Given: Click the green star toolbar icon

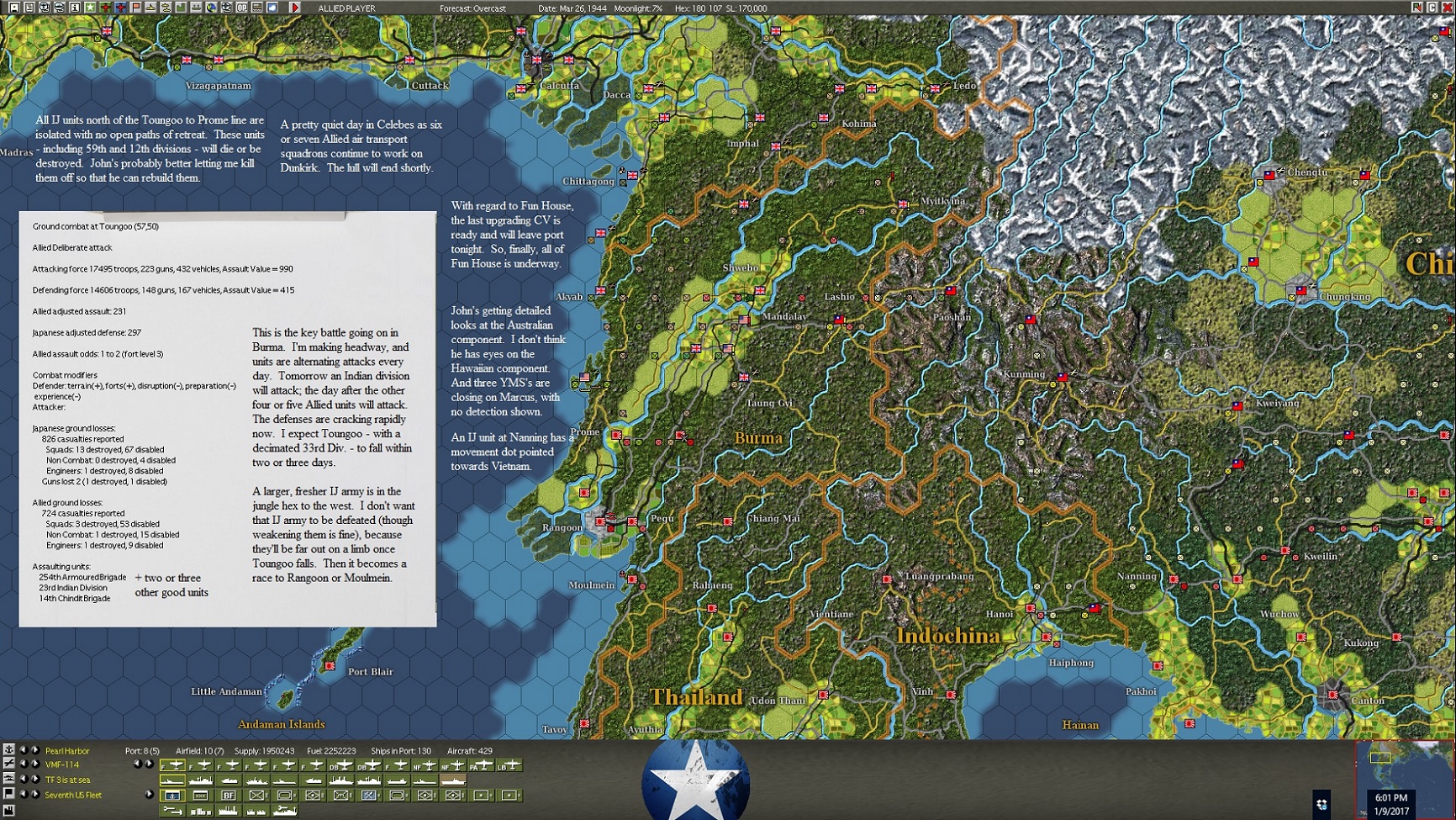Looking at the screenshot, I should (89, 8).
